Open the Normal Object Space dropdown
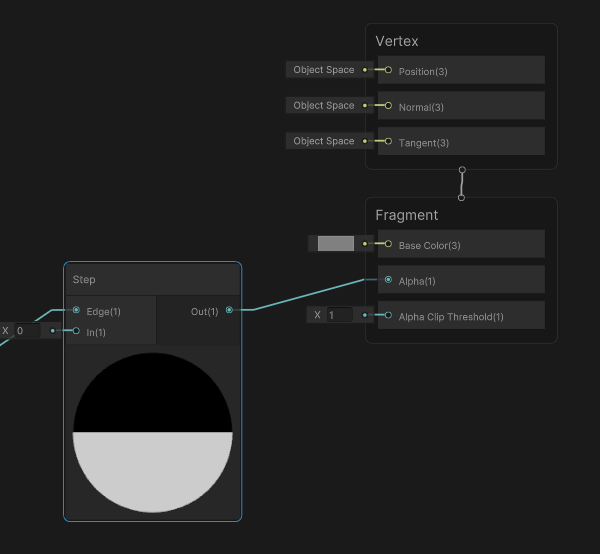600x554 pixels. 324,106
